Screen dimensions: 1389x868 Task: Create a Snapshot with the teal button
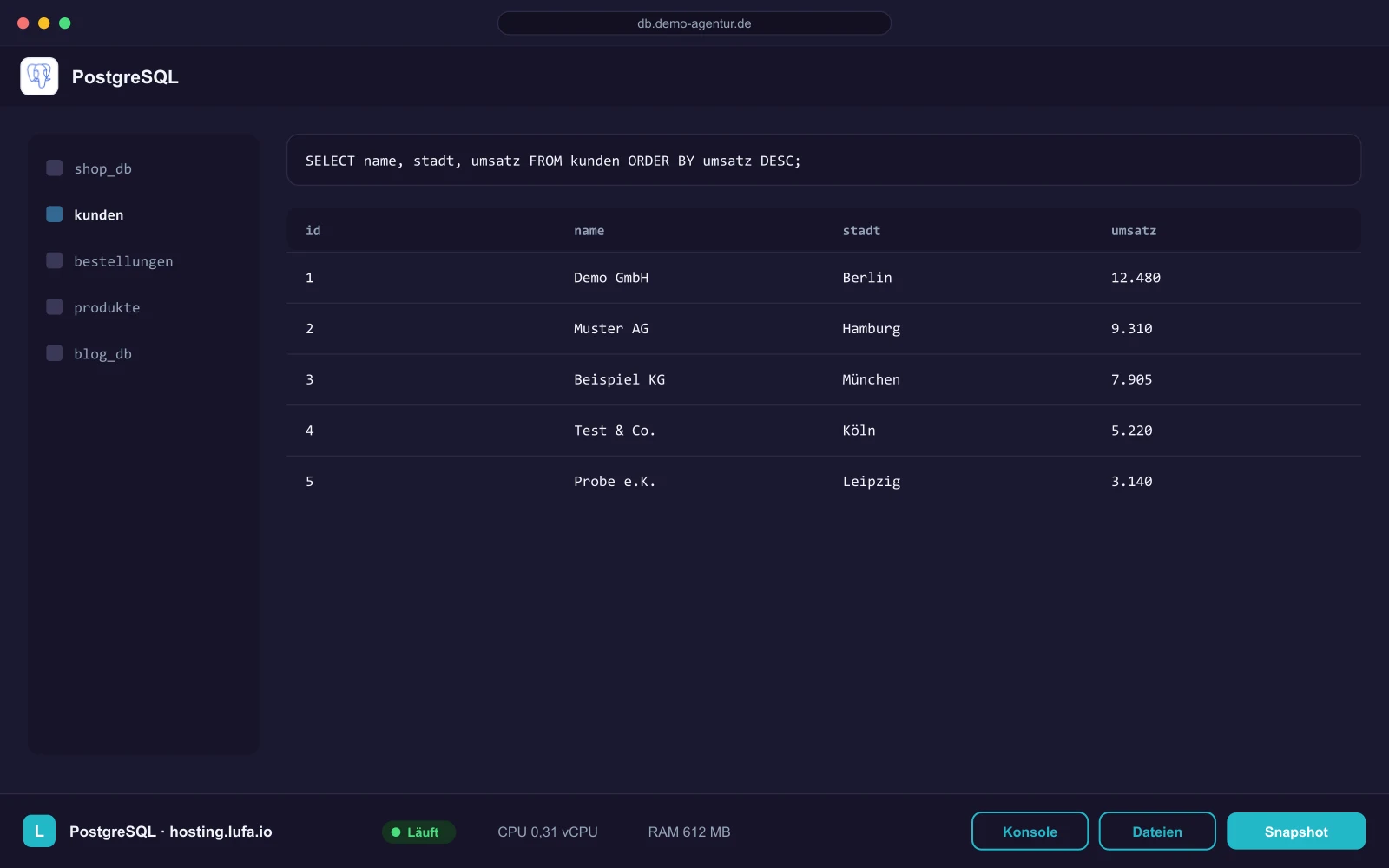tap(1296, 831)
